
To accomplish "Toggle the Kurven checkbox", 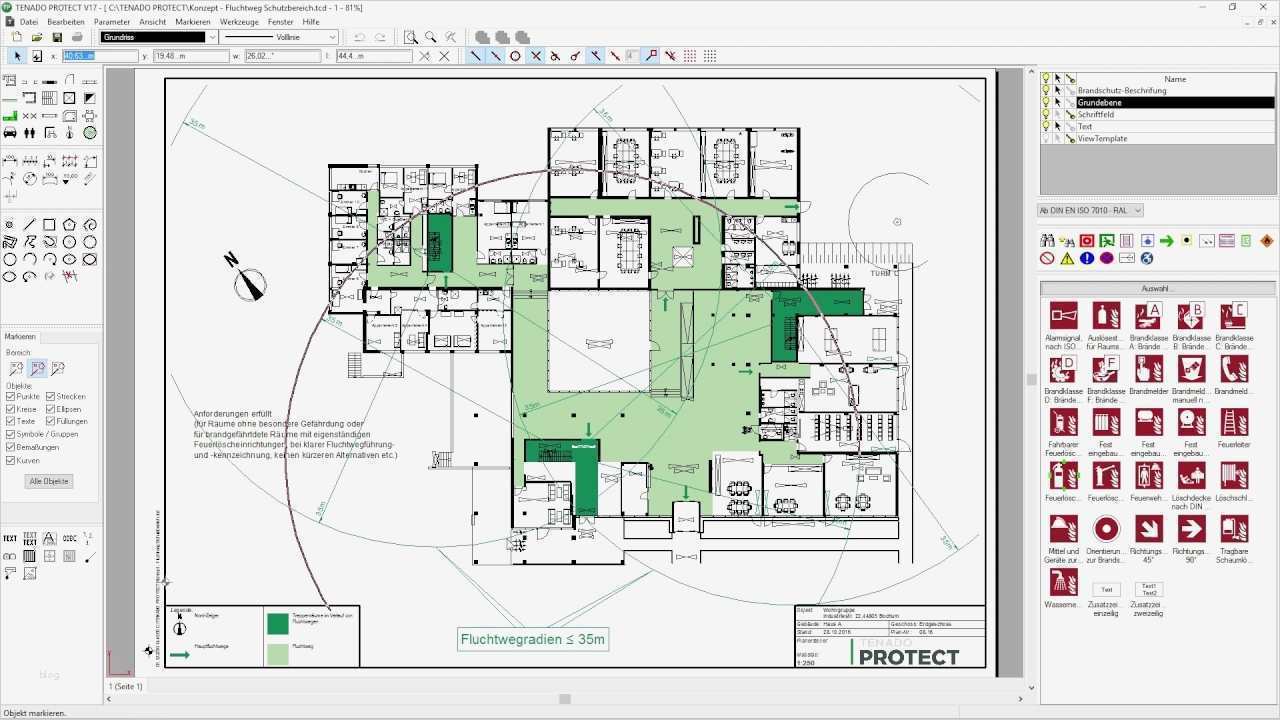I will 10,460.
